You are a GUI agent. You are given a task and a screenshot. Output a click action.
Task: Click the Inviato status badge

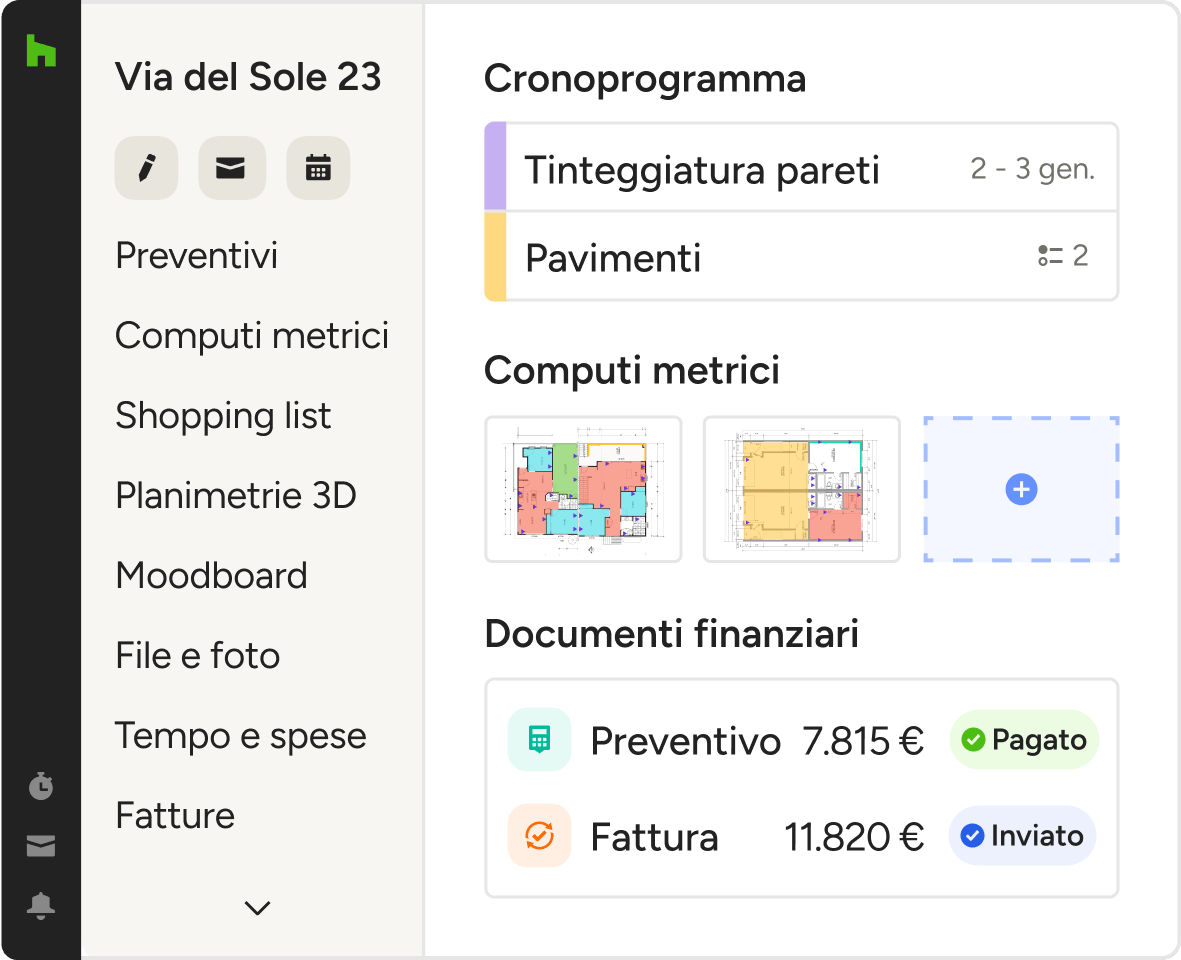coord(1022,835)
